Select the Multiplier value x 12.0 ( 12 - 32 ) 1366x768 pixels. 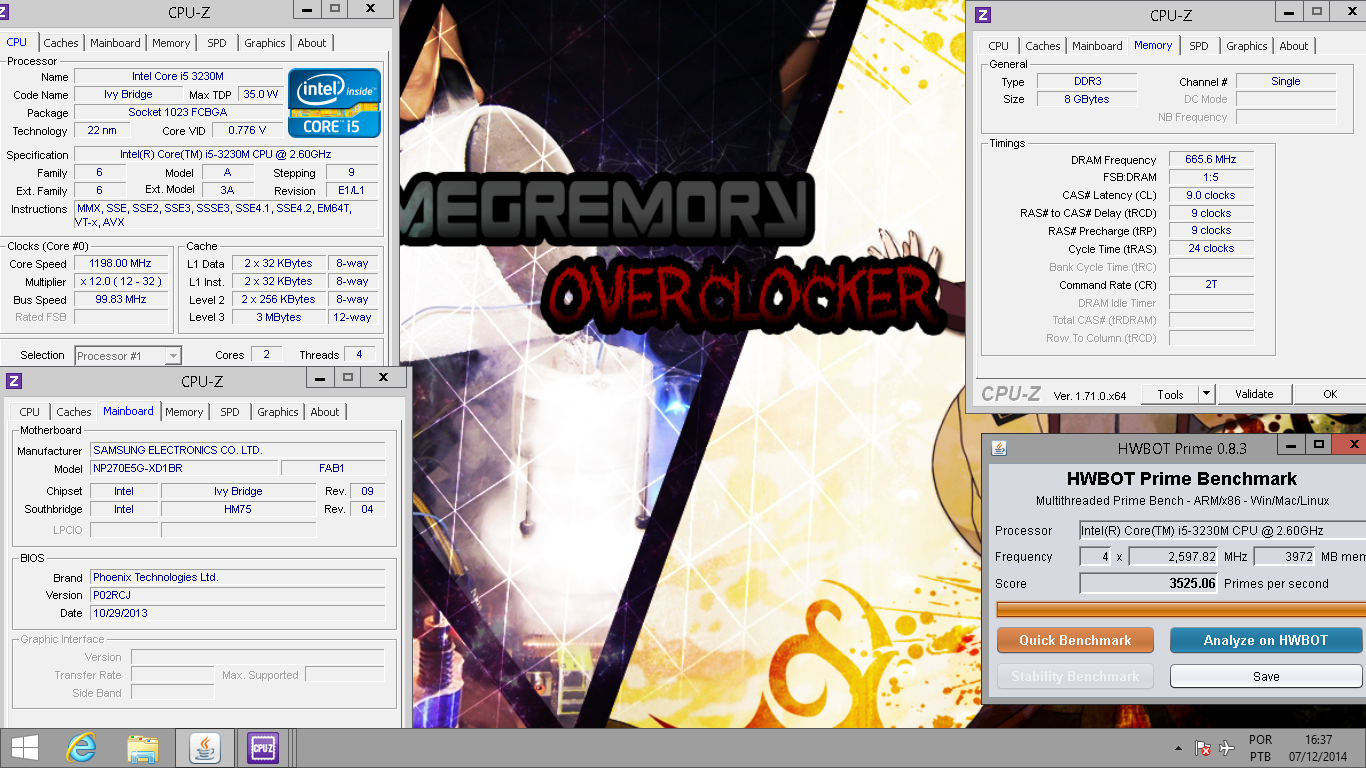tap(120, 282)
